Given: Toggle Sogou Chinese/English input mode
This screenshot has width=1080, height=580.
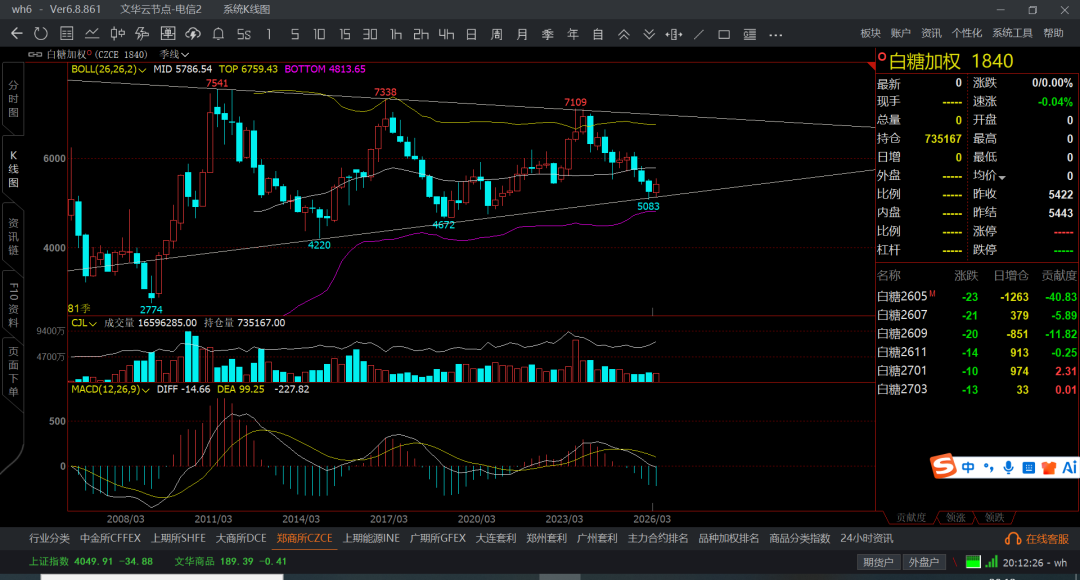Looking at the screenshot, I should 968,467.
